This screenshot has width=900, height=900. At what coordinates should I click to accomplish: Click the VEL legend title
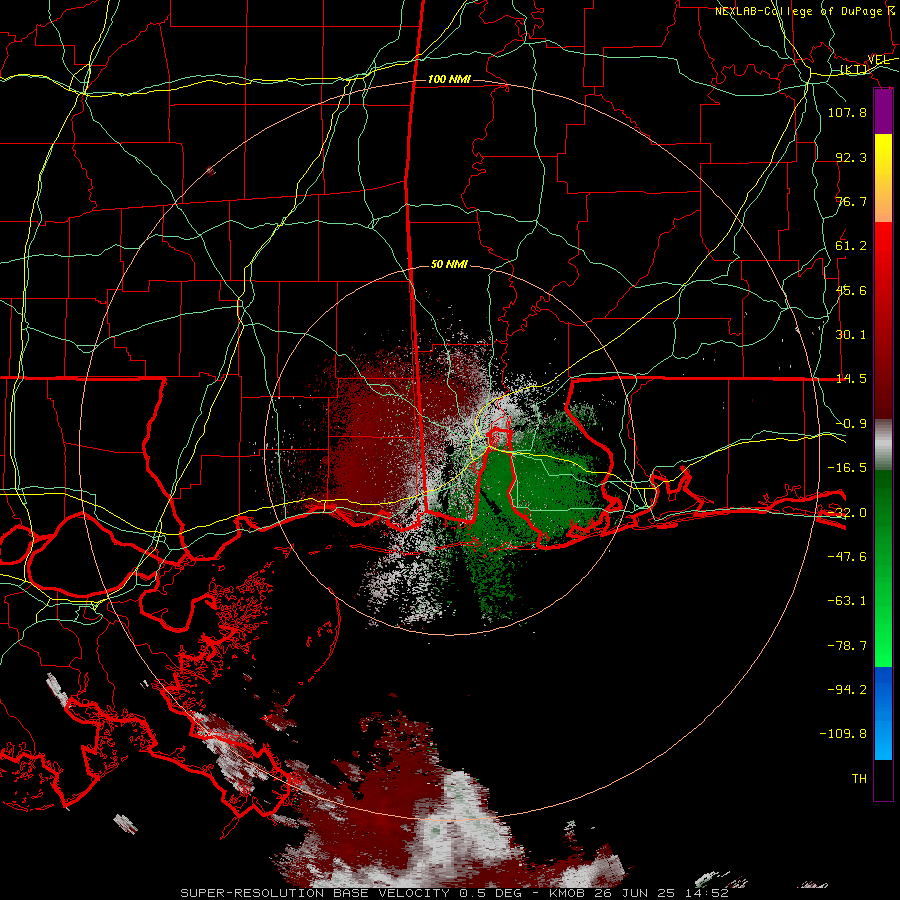pos(878,60)
